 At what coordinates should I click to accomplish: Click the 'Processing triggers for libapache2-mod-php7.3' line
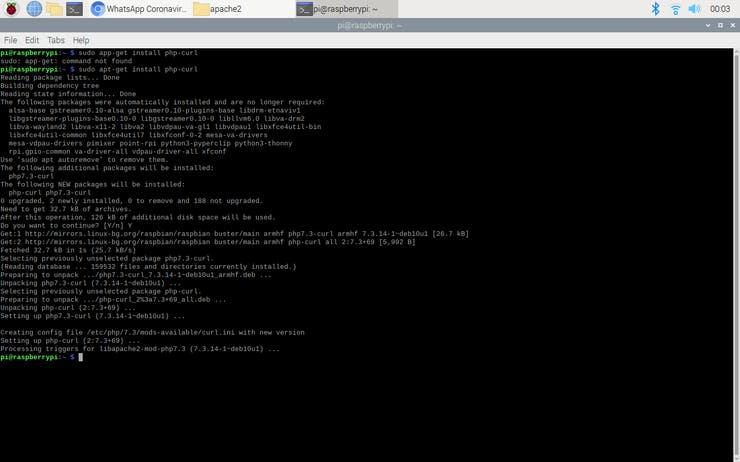(x=140, y=349)
